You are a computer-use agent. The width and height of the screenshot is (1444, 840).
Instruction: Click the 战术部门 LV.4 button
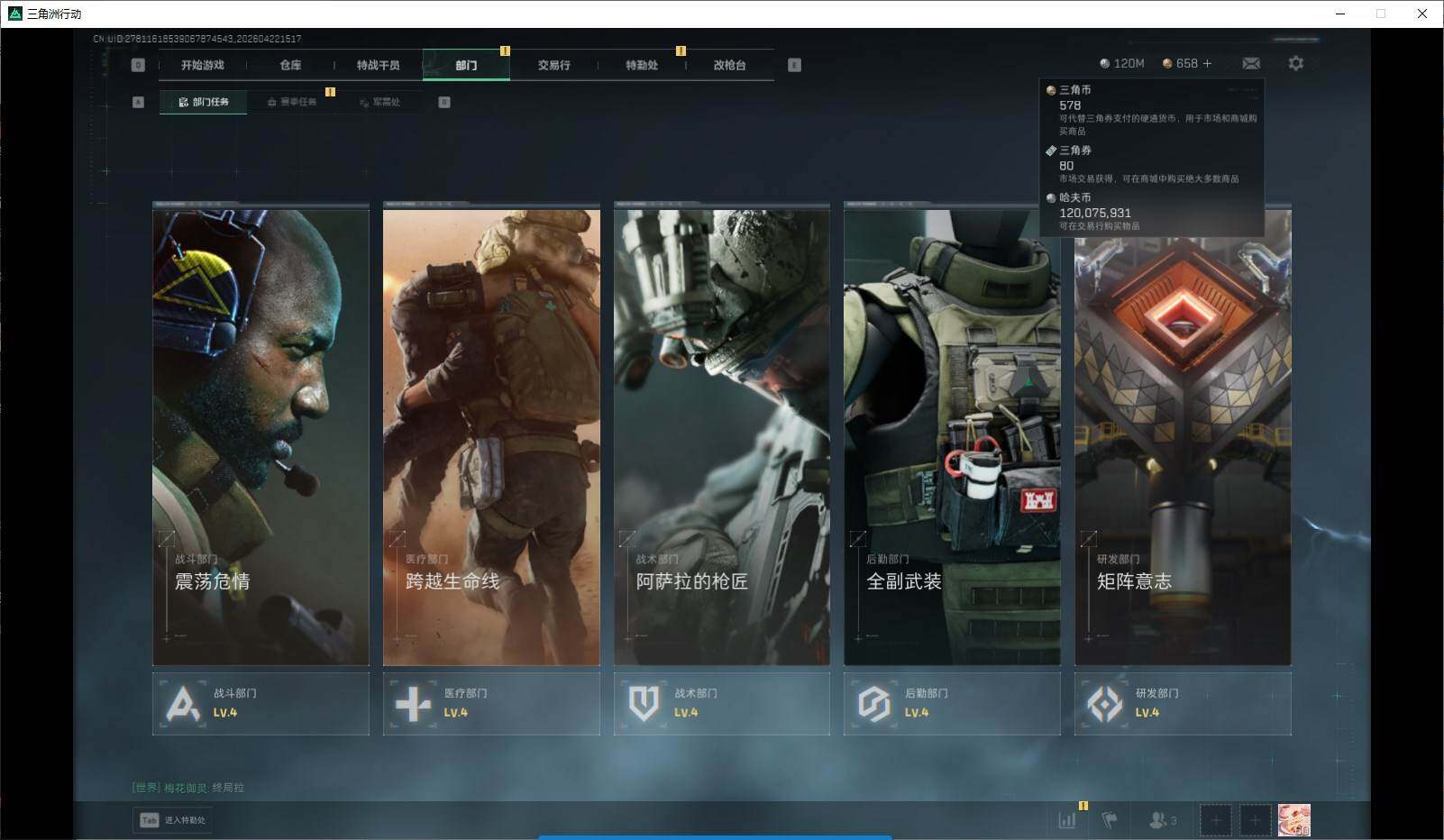click(x=722, y=703)
